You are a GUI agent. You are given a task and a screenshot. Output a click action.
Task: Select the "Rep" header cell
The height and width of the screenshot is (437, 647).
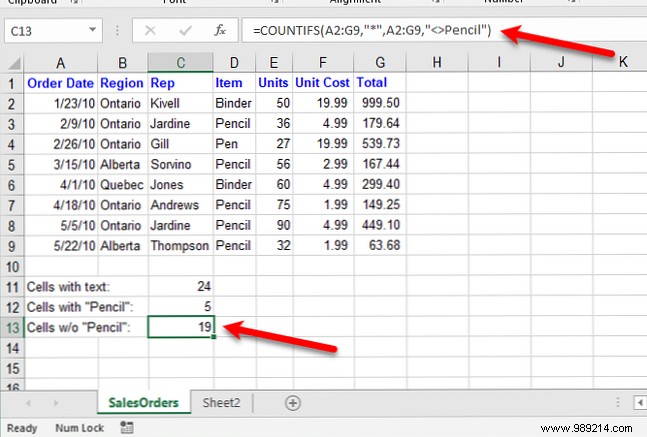point(181,83)
